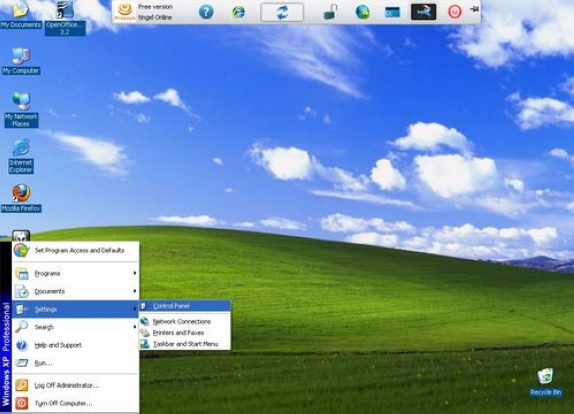The image size is (574, 414).
Task: Click the orange logo in top toolbar
Action: [x=125, y=11]
